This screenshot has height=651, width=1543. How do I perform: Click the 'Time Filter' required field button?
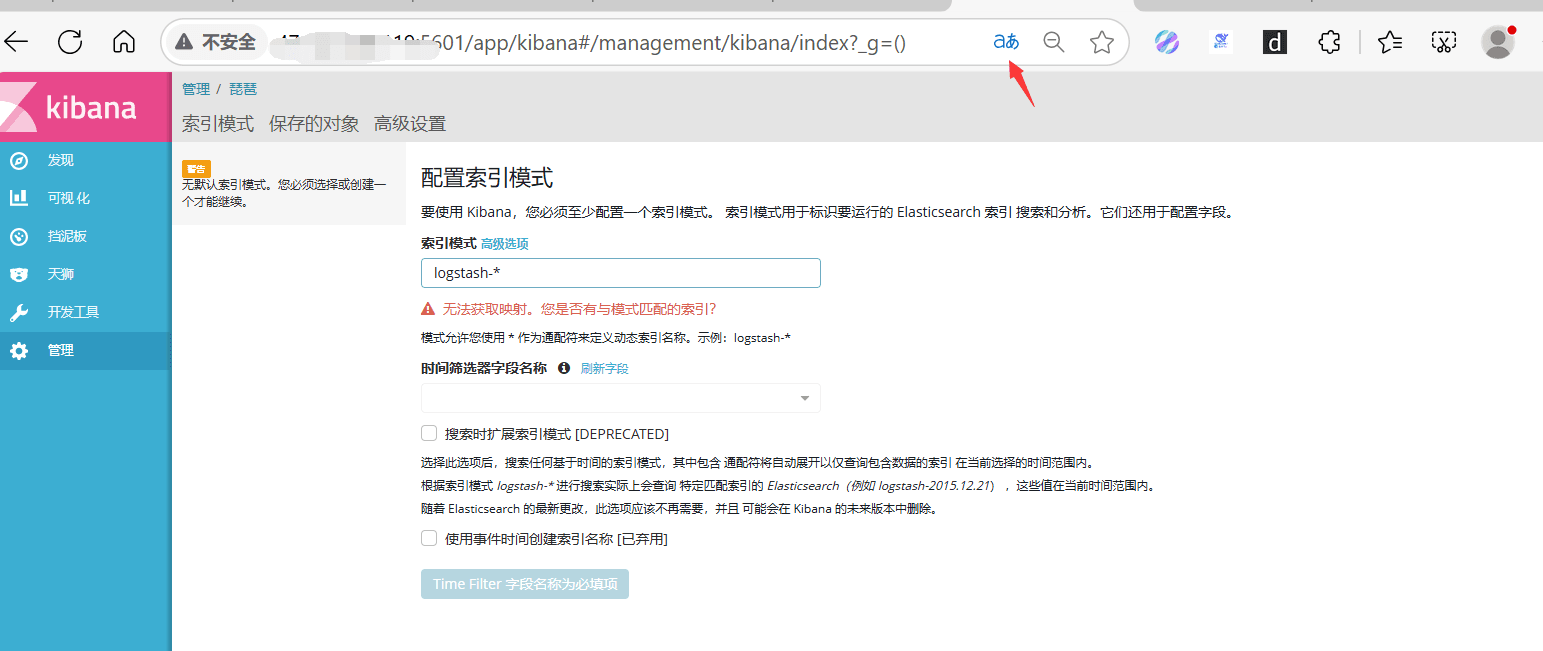click(x=525, y=584)
